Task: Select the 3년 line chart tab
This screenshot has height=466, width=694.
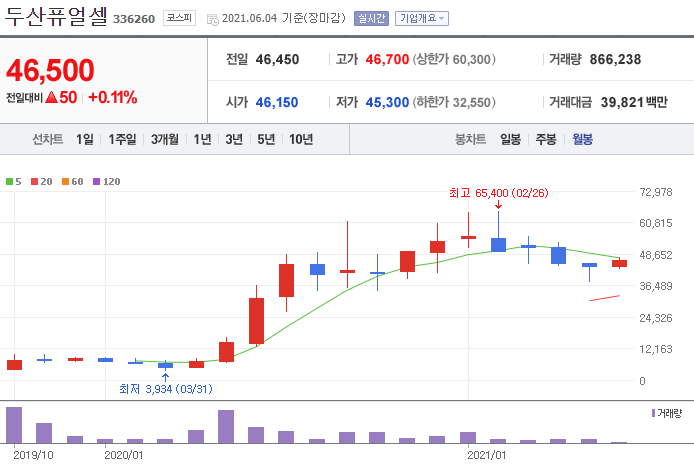Action: click(x=234, y=139)
